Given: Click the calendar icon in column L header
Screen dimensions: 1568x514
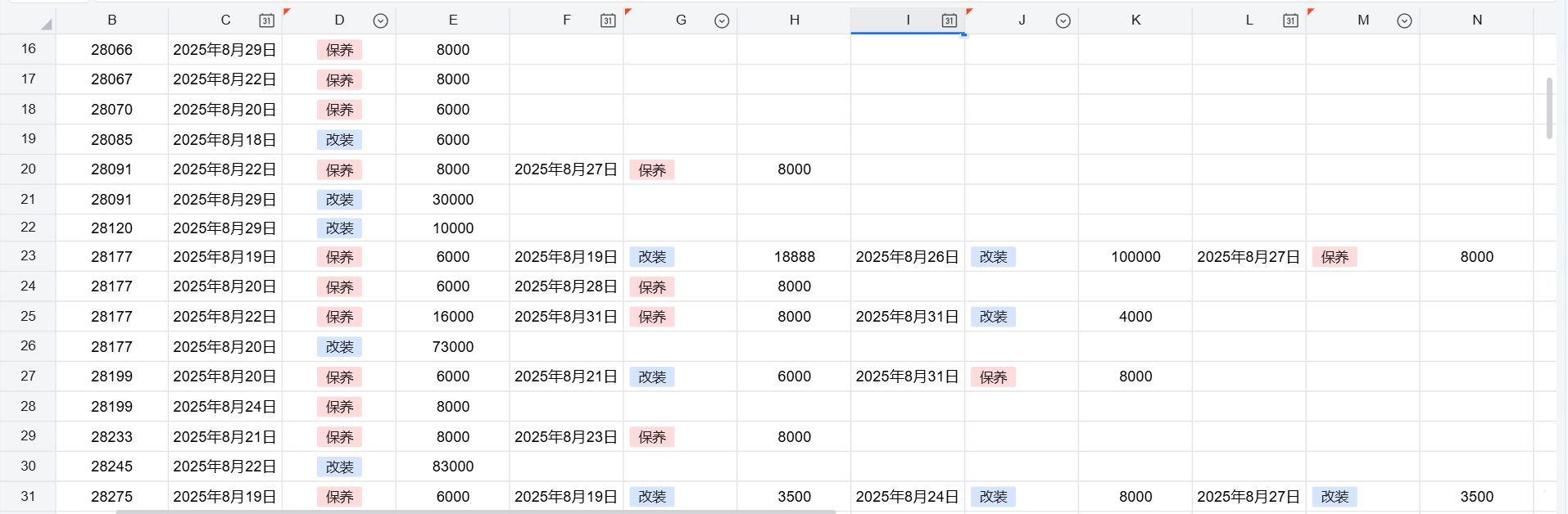Looking at the screenshot, I should (1290, 20).
